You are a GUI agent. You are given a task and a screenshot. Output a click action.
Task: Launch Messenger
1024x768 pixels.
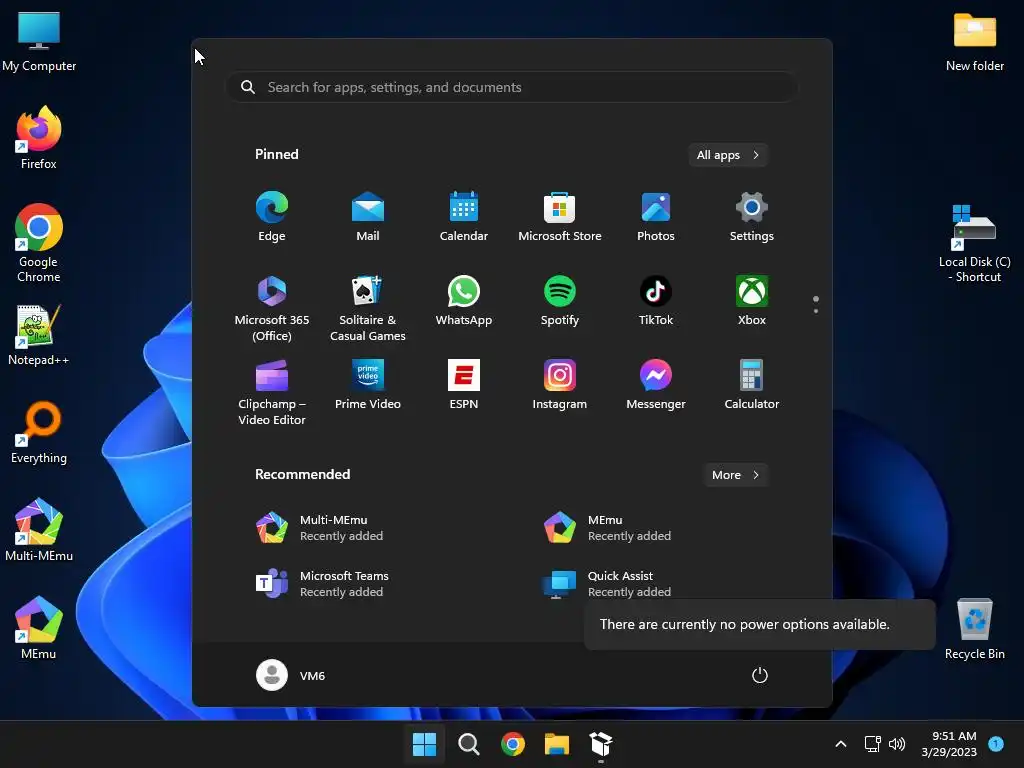[x=656, y=385]
